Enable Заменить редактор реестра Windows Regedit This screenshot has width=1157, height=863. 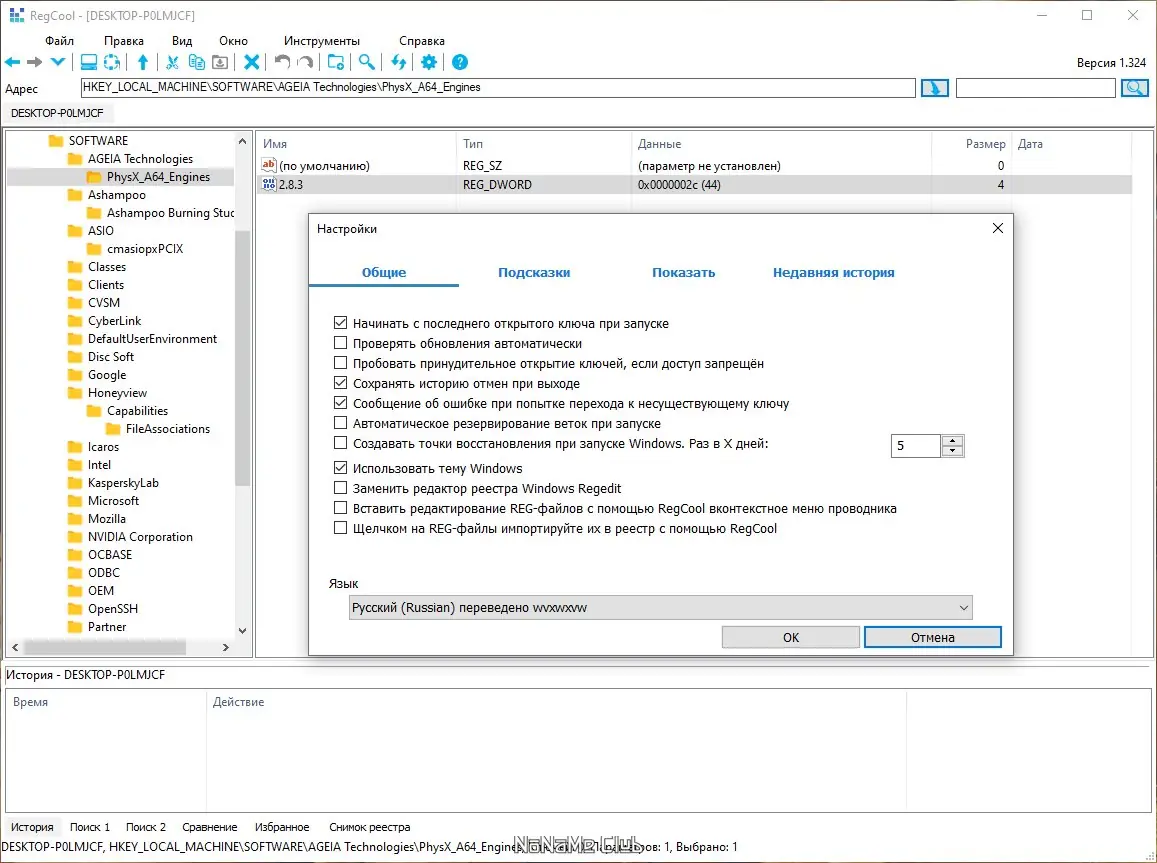[340, 488]
